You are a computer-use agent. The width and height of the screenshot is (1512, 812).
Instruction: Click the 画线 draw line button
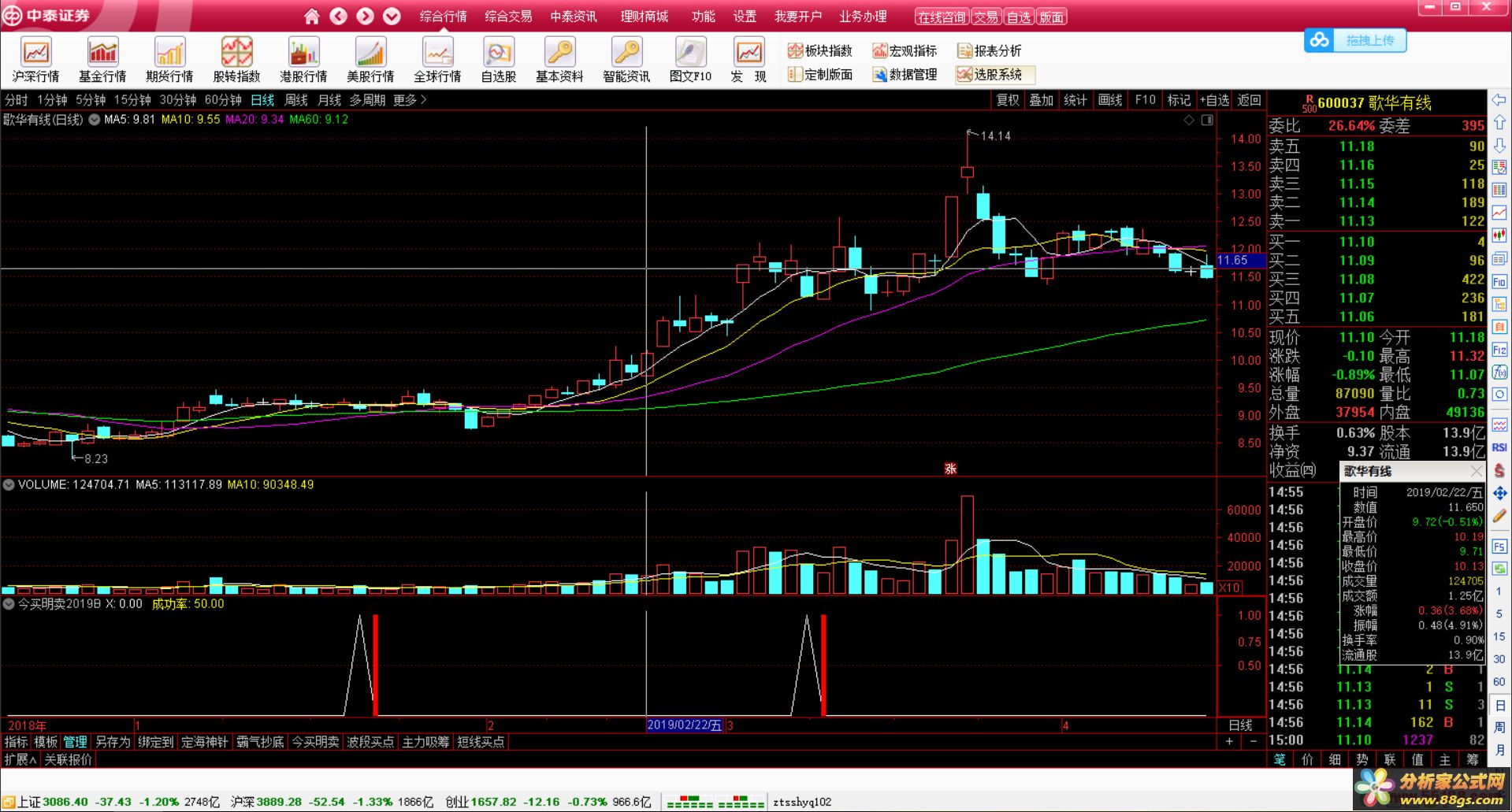click(1110, 100)
